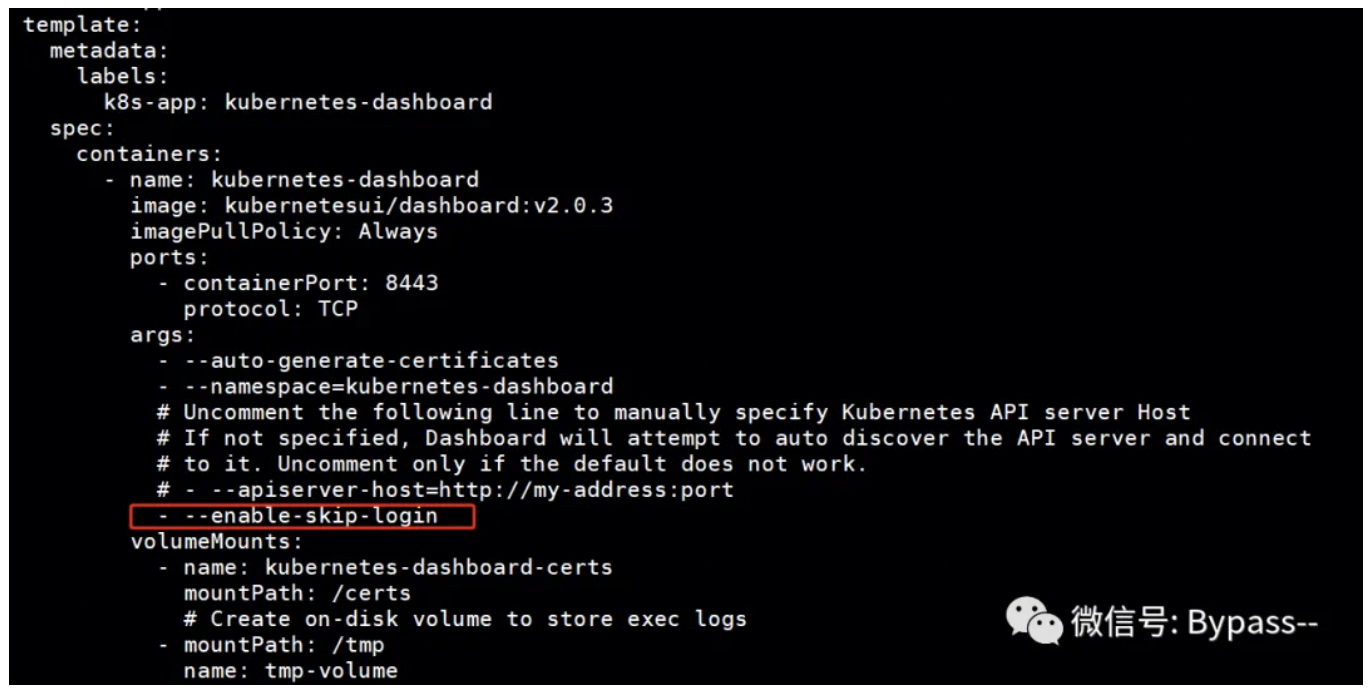1368x690 pixels.
Task: Click the highlighted --enable-skip-login line
Action: tap(302, 516)
